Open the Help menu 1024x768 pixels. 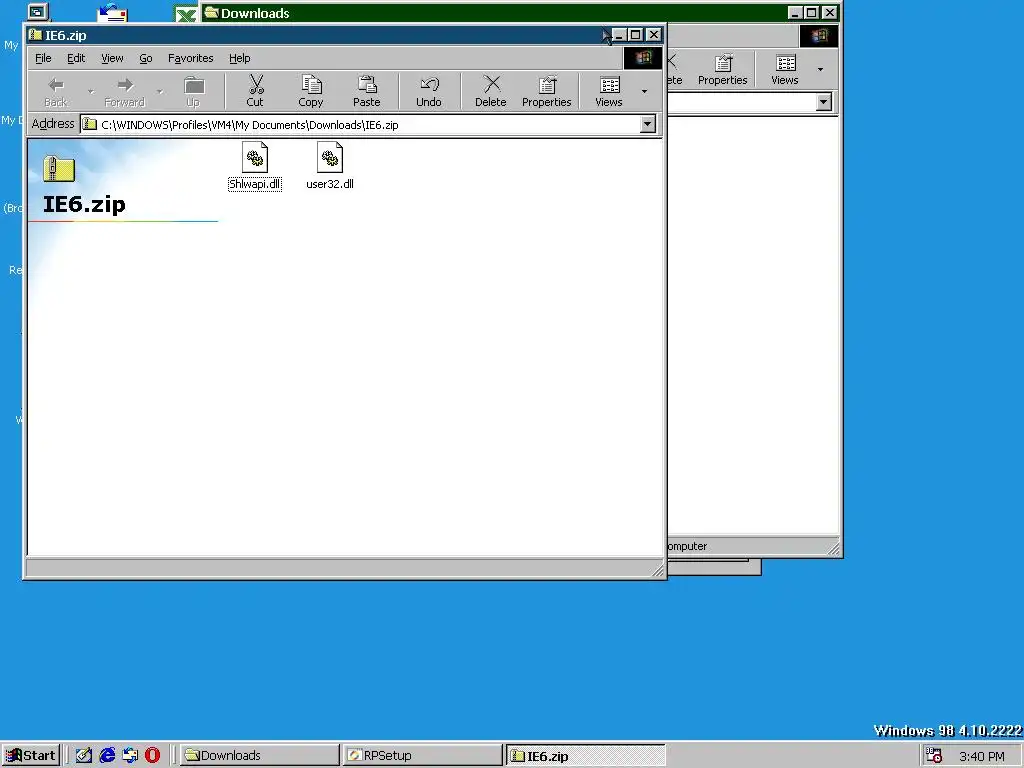240,58
